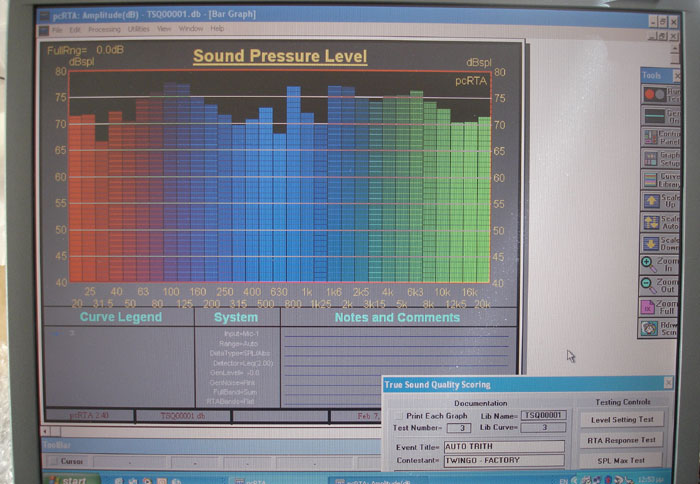Click the Level Setting Test button

point(622,420)
